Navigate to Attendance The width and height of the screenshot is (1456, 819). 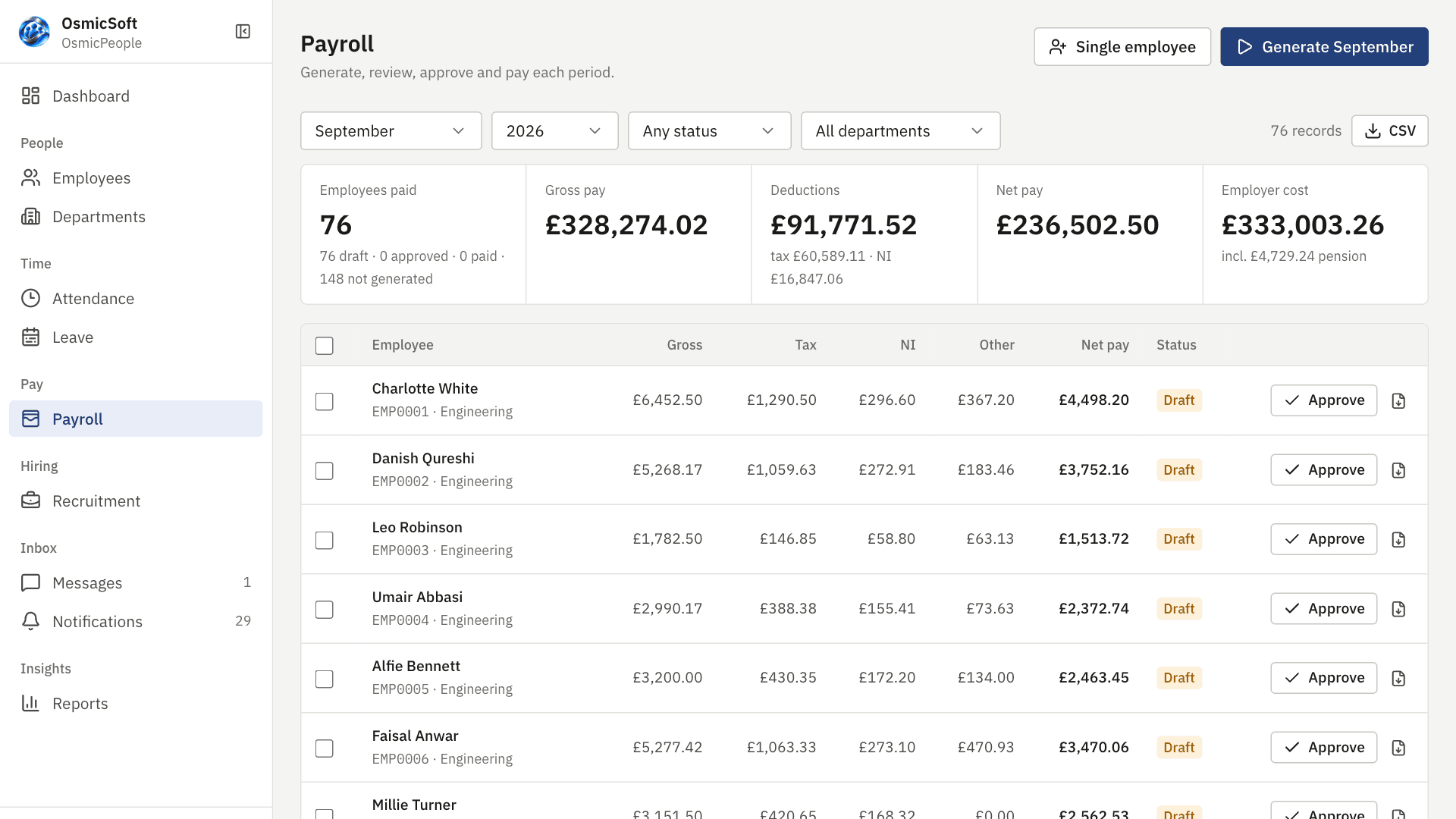coord(136,299)
